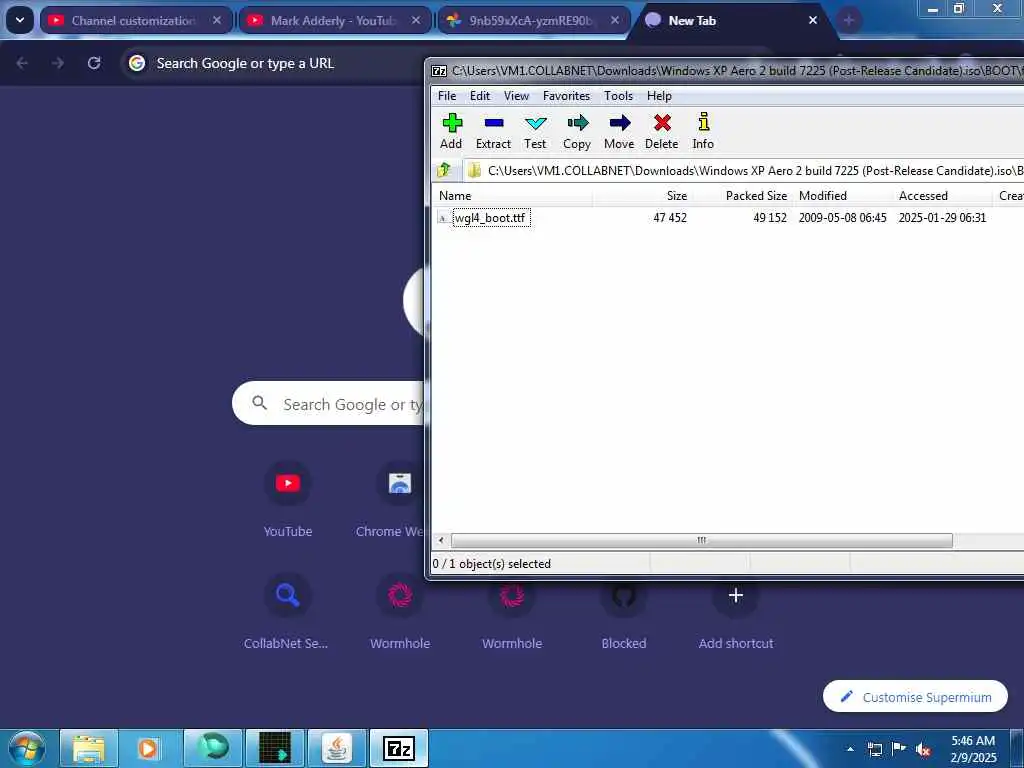
Task: Switch to Mark Adderly YouTube tab
Action: coord(332,21)
